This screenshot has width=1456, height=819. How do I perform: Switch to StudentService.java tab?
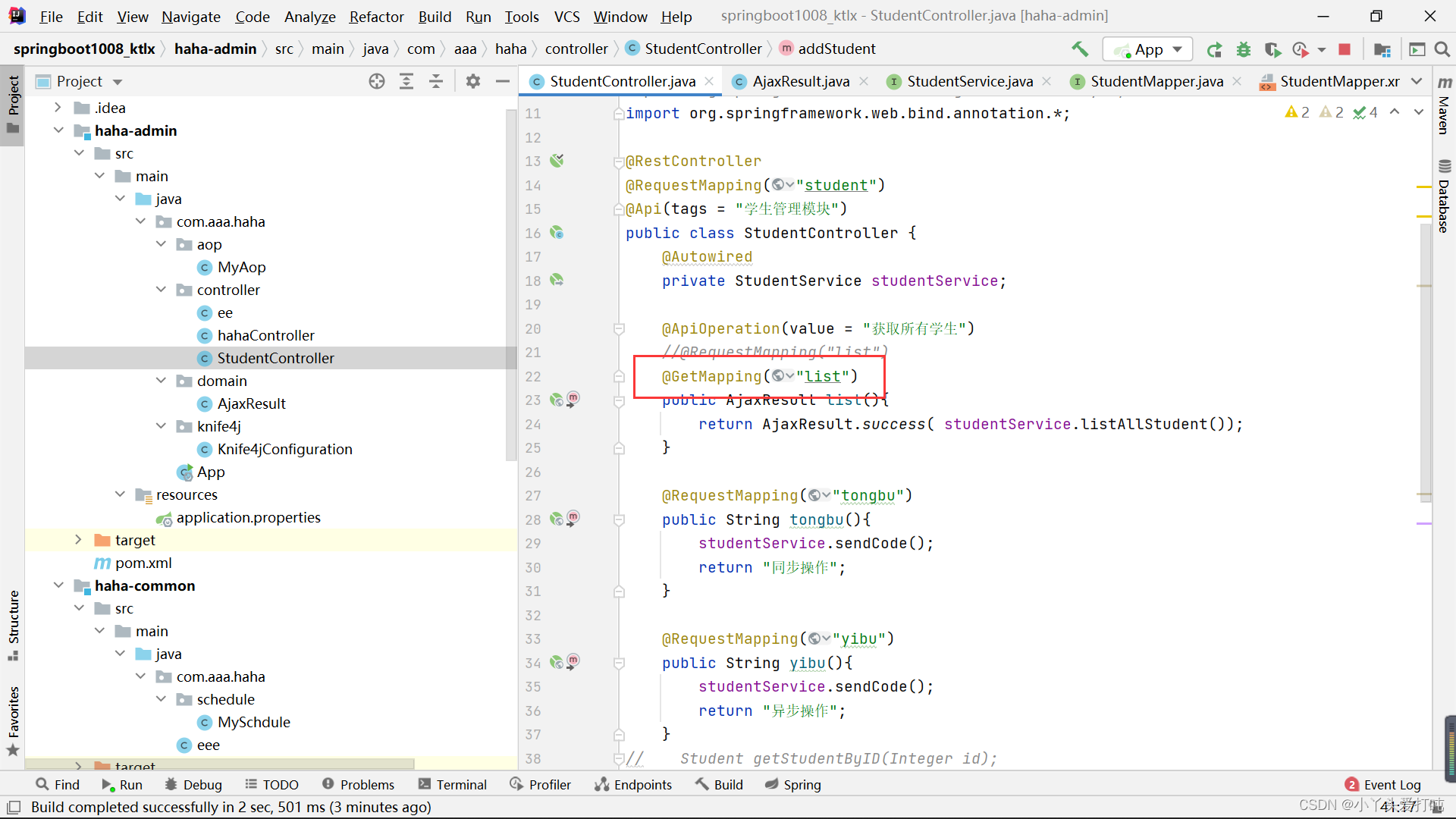[970, 81]
